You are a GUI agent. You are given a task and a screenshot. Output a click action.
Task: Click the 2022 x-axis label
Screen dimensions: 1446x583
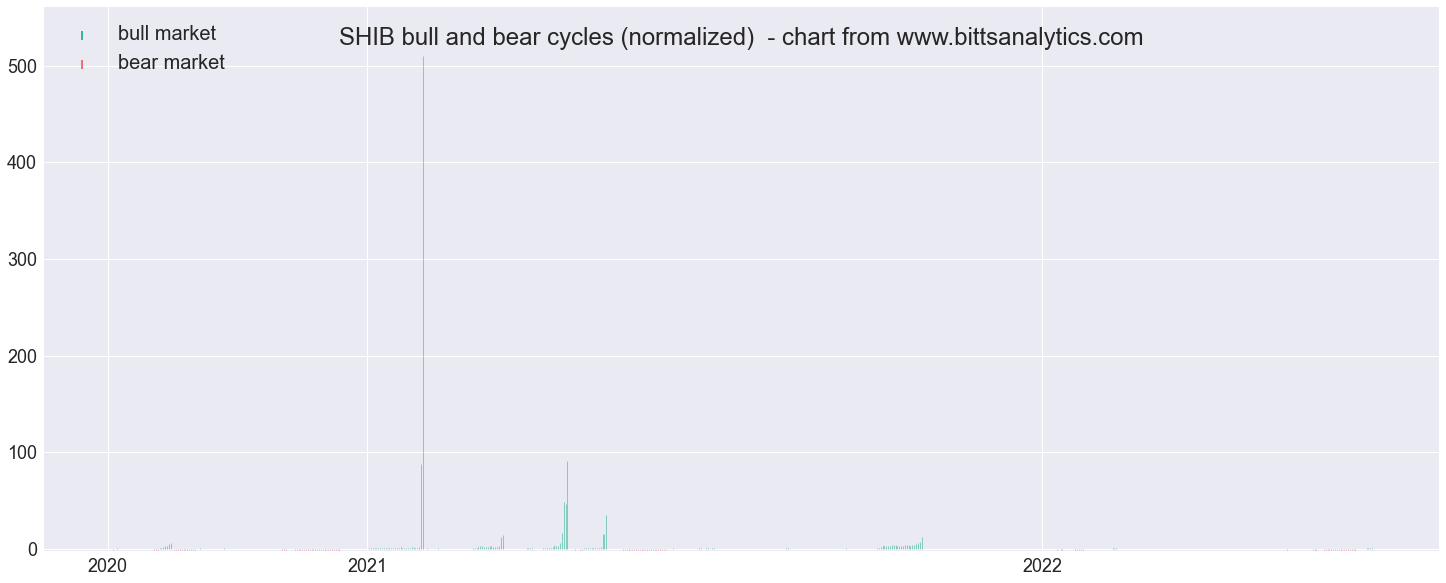[1042, 566]
